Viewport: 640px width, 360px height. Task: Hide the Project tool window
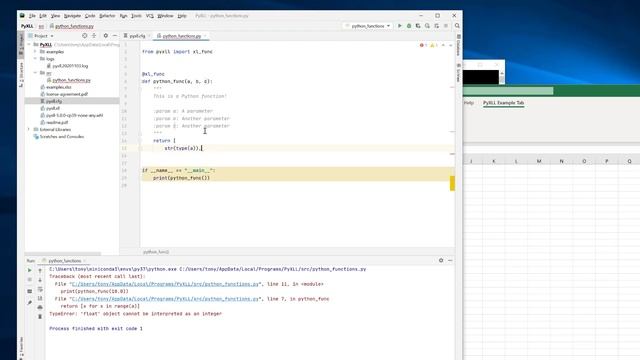pos(115,36)
